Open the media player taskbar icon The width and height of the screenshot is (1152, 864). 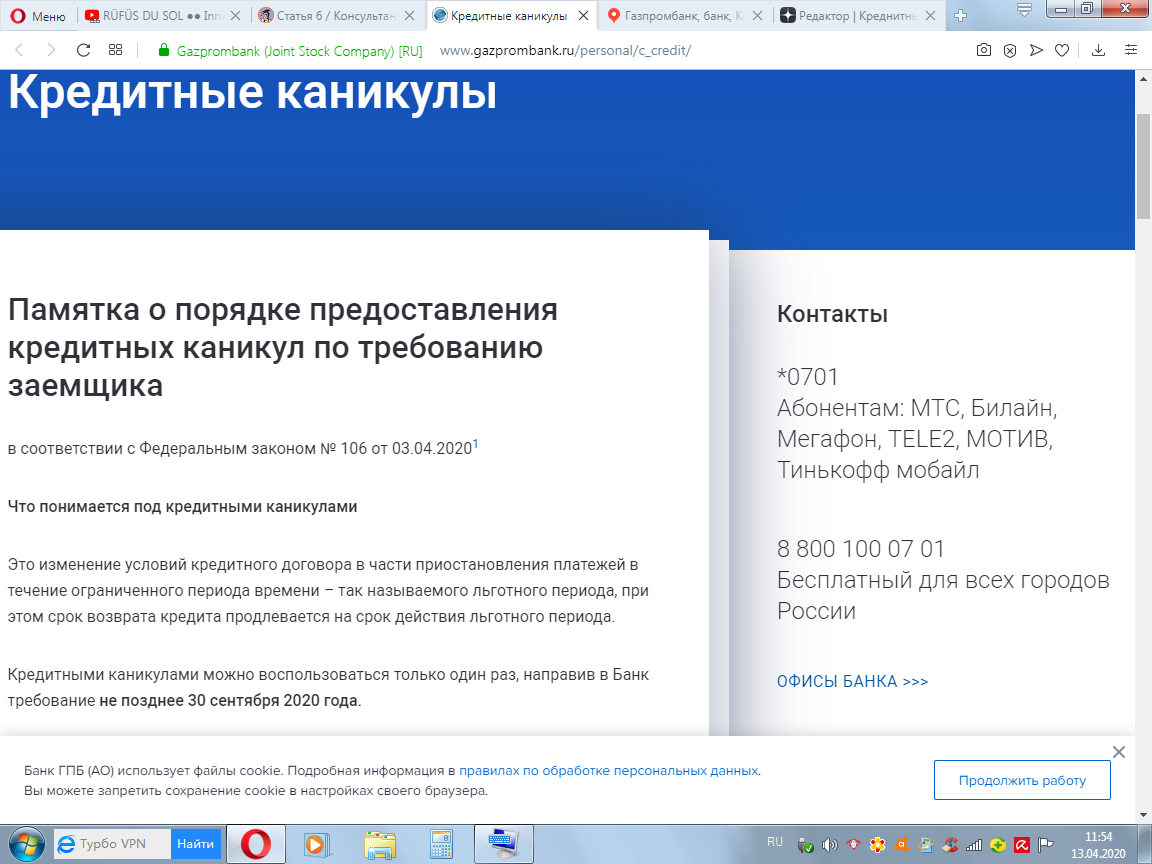click(x=317, y=844)
